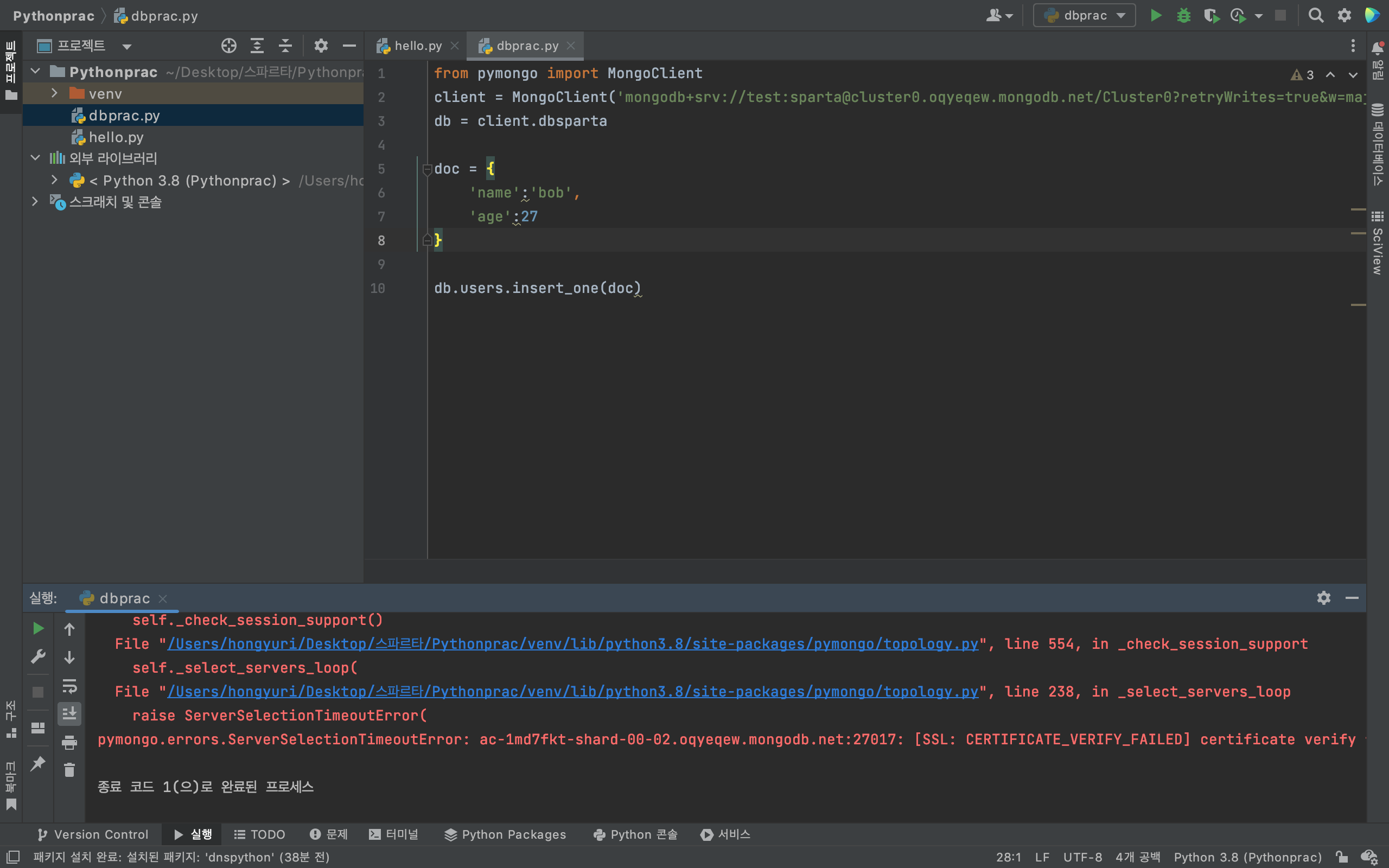The height and width of the screenshot is (868, 1389).
Task: Open the editor tabs kebab menu
Action: [1353, 46]
